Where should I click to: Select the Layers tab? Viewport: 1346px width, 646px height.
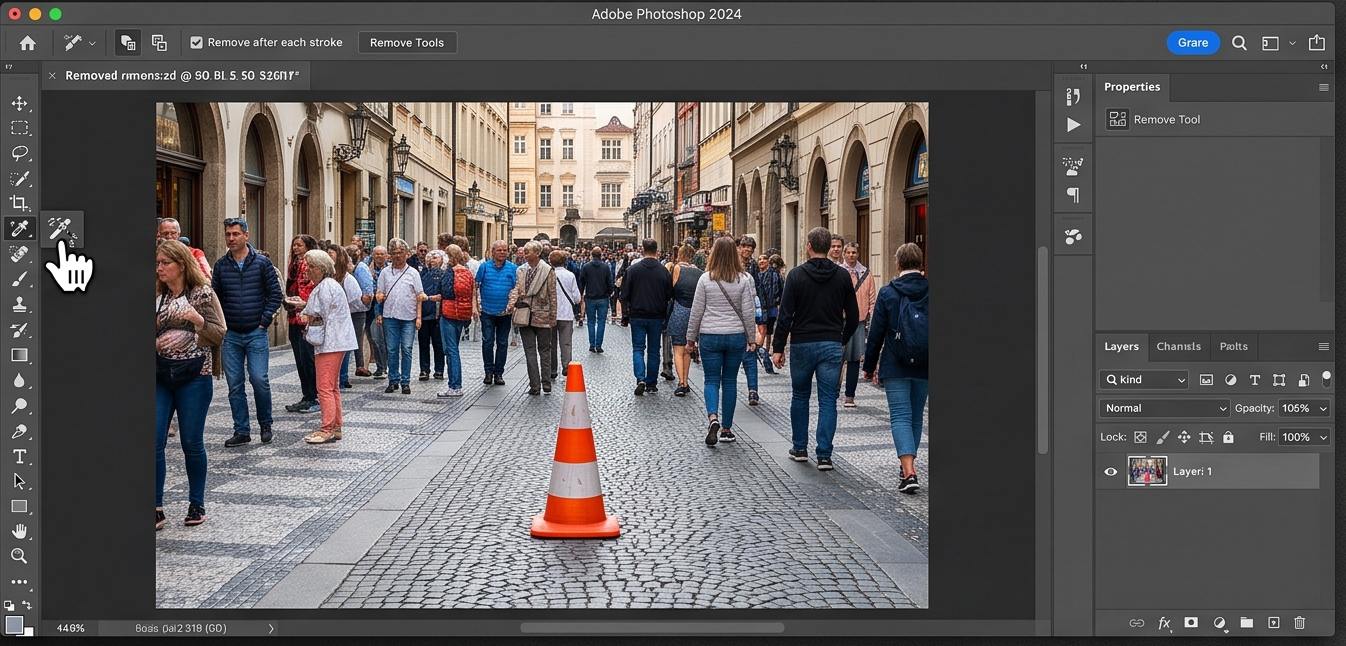click(x=1121, y=347)
